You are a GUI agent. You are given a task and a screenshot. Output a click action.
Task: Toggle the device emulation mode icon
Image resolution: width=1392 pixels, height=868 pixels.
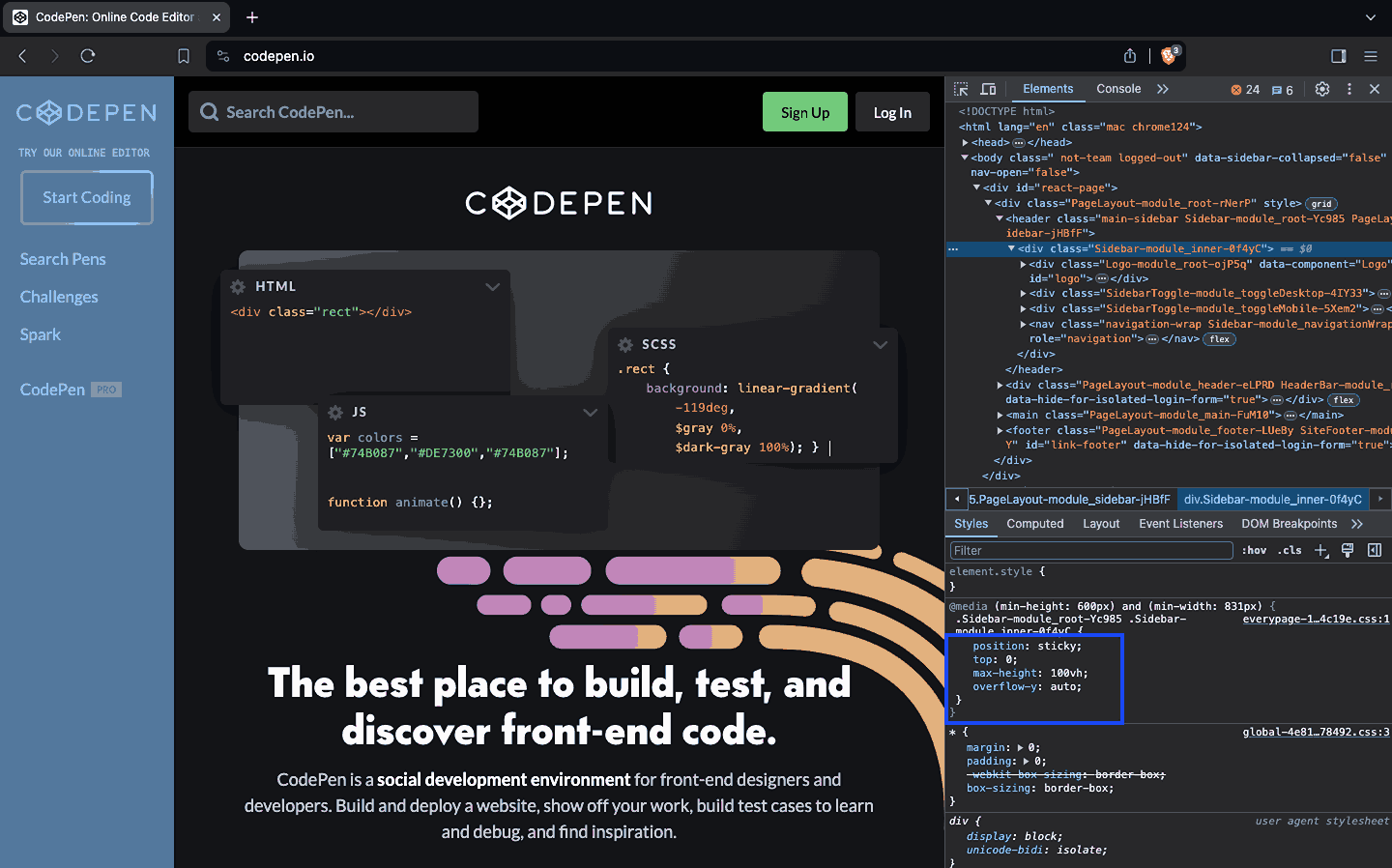coord(987,88)
